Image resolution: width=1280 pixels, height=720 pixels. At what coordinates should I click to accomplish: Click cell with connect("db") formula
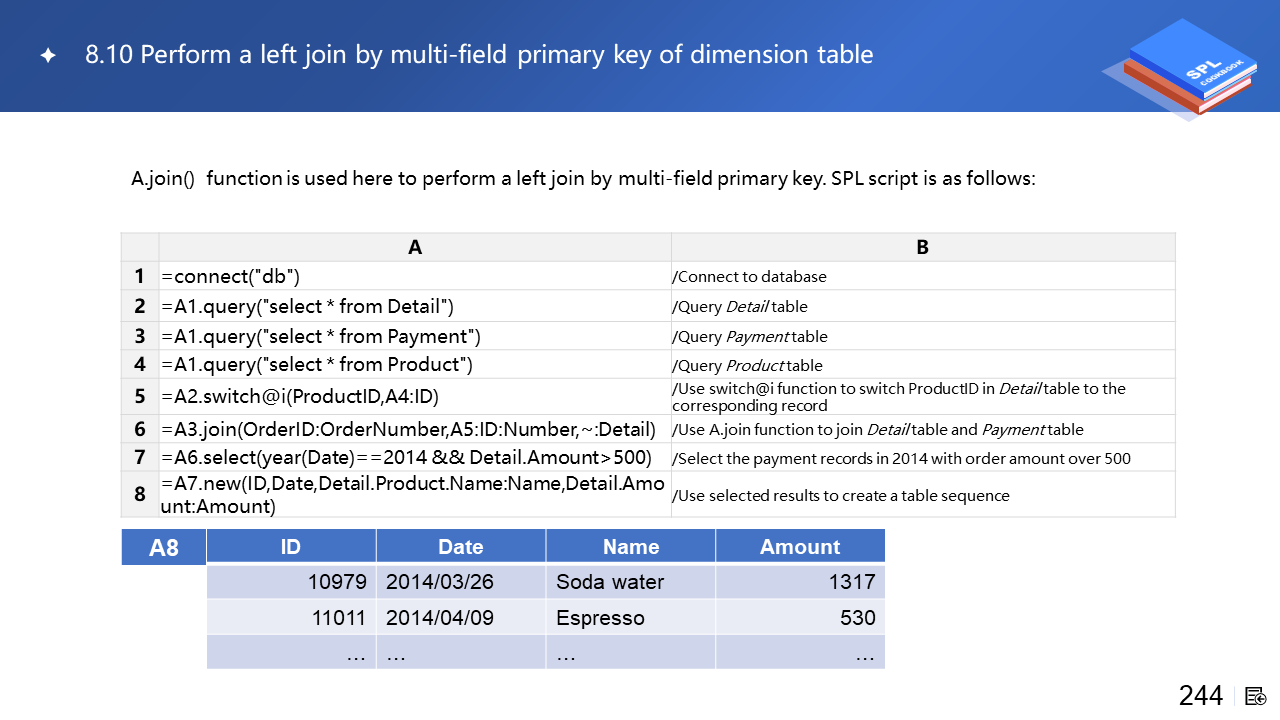pos(414,276)
